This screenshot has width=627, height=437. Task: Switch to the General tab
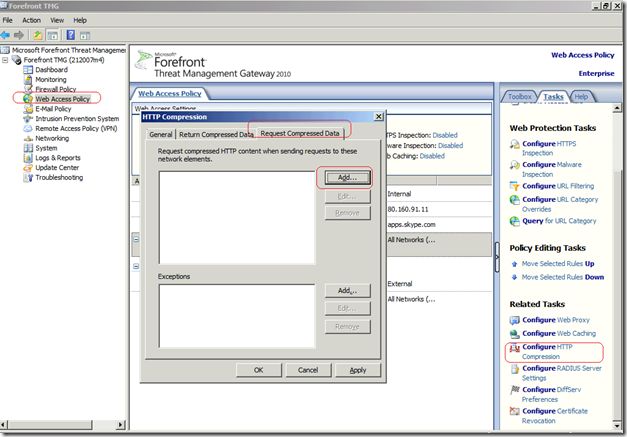pos(161,134)
